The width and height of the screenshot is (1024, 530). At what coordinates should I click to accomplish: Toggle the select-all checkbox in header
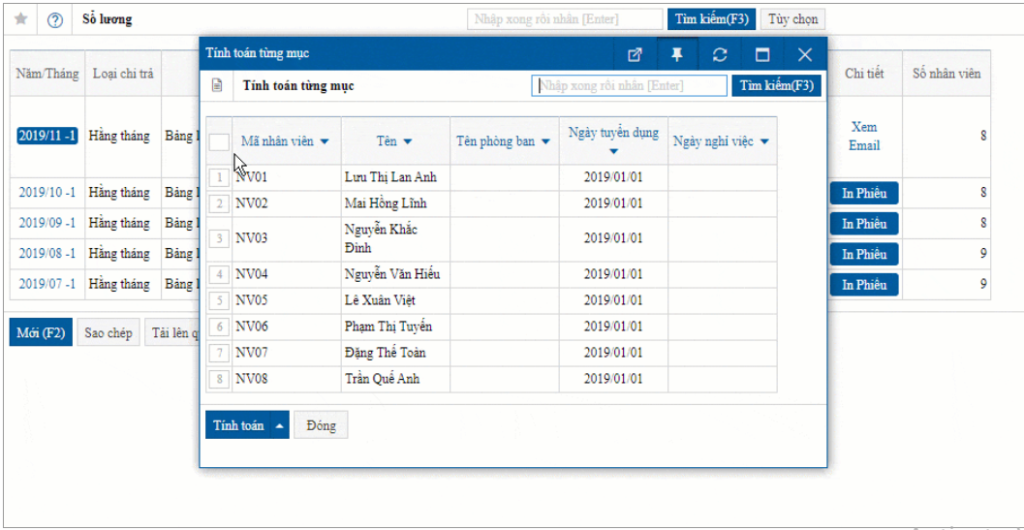[219, 142]
